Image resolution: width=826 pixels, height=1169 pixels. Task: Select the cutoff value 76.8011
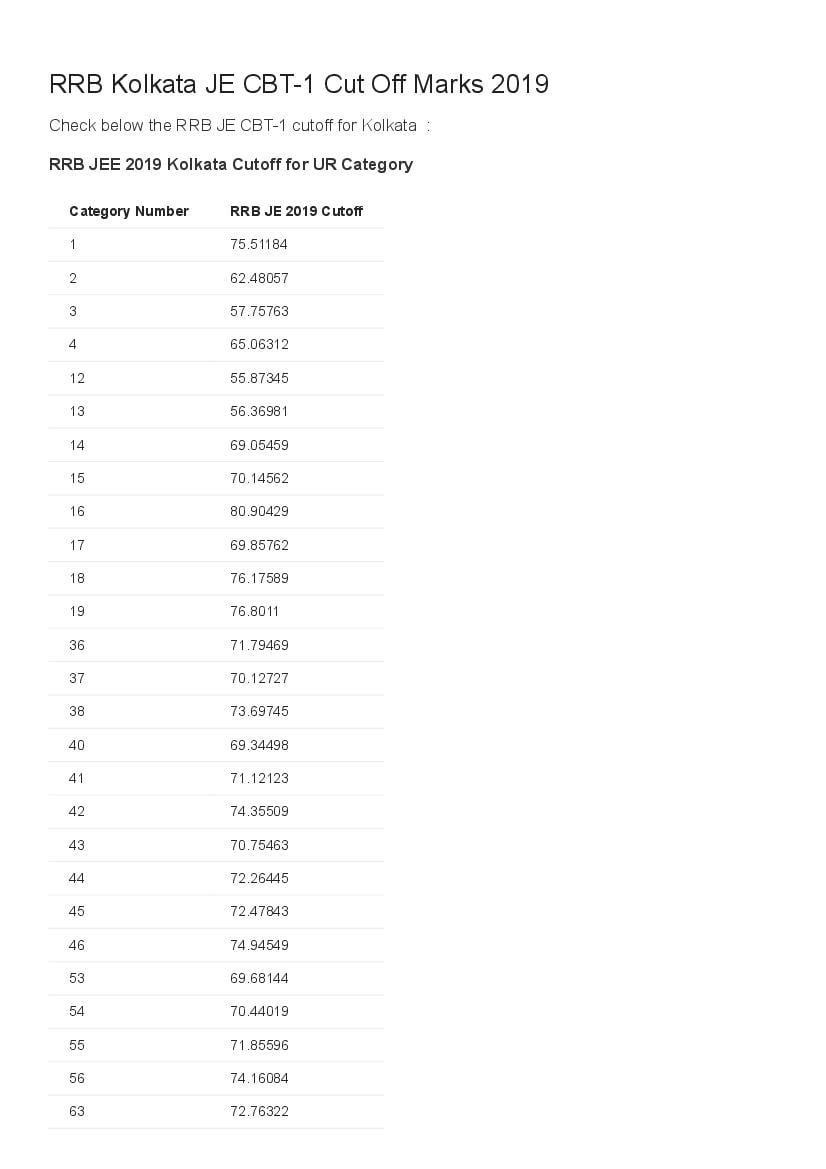click(255, 611)
